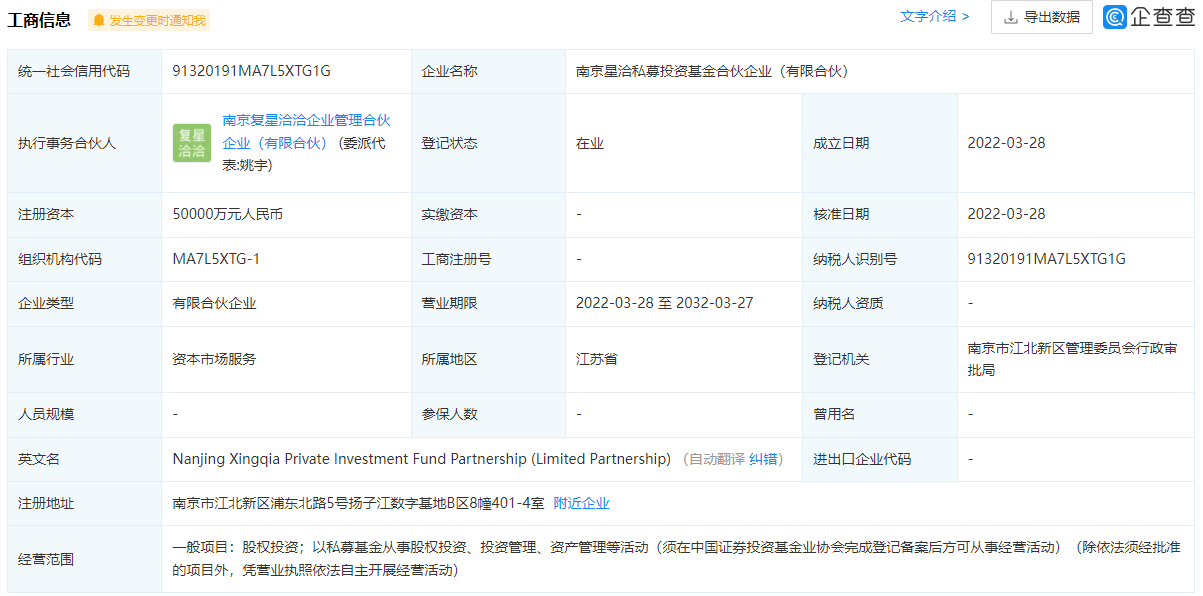Click 导出数据 button

click(x=1041, y=17)
